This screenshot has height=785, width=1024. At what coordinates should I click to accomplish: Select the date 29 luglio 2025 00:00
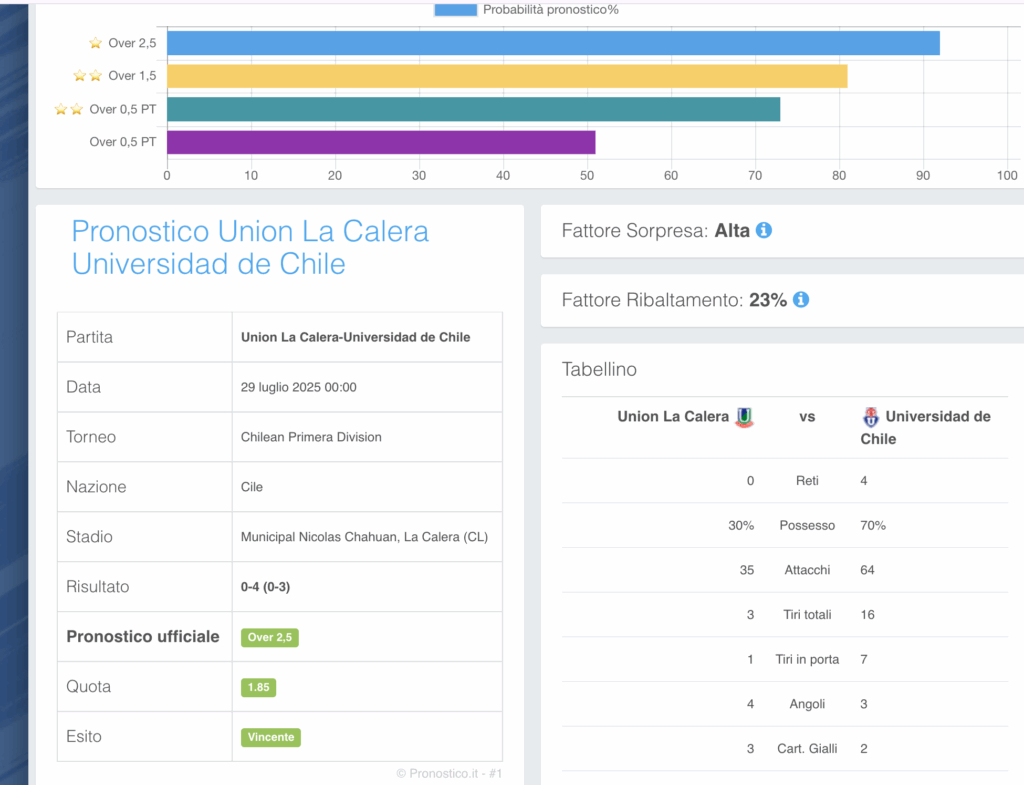[298, 387]
